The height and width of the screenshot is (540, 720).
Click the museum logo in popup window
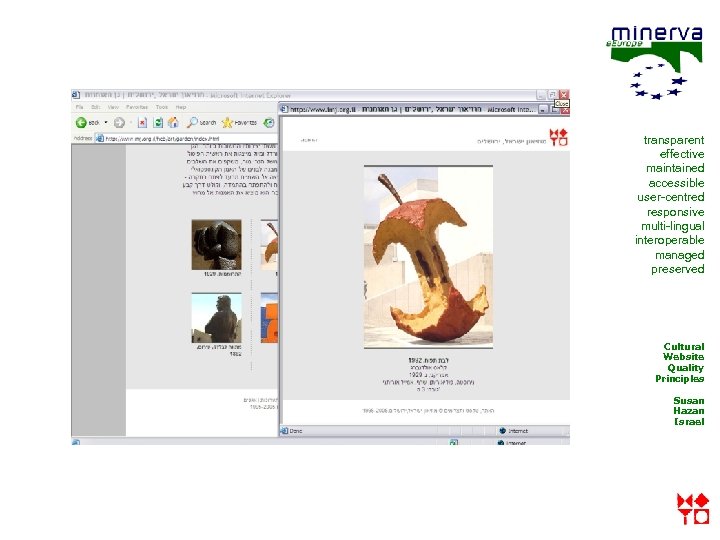558,137
